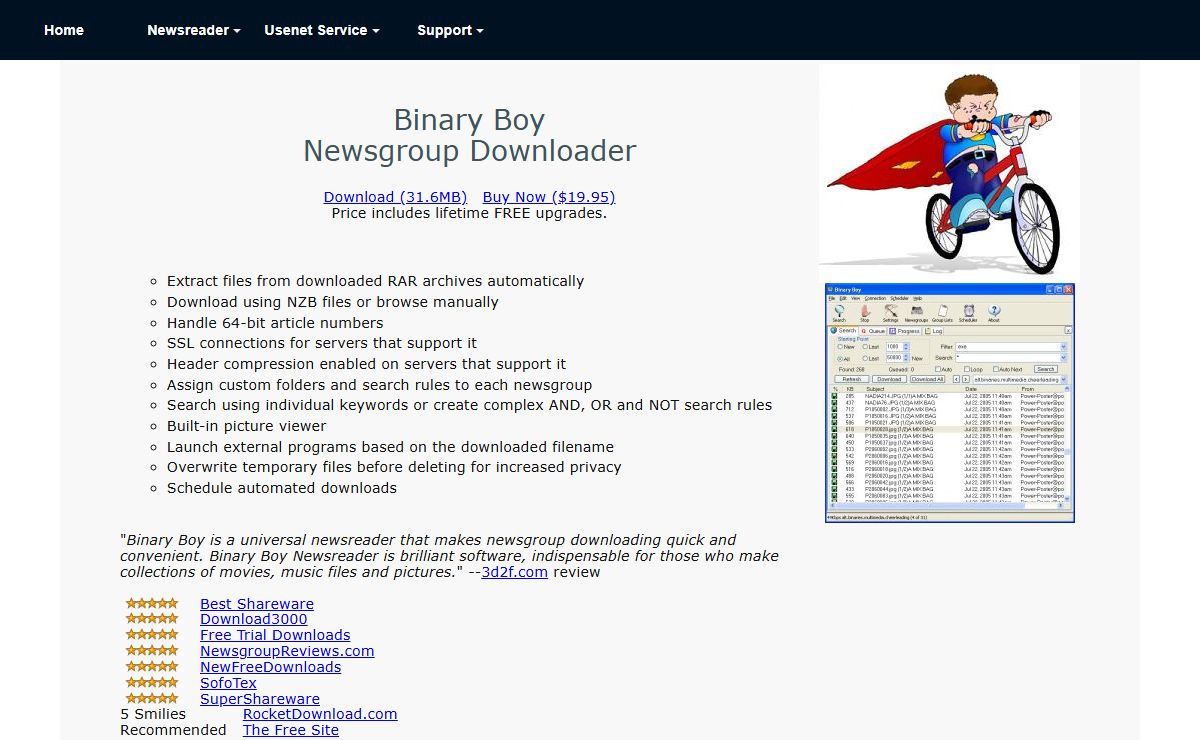Follow the Free Trial Downloads link
1200x740 pixels.
click(275, 635)
